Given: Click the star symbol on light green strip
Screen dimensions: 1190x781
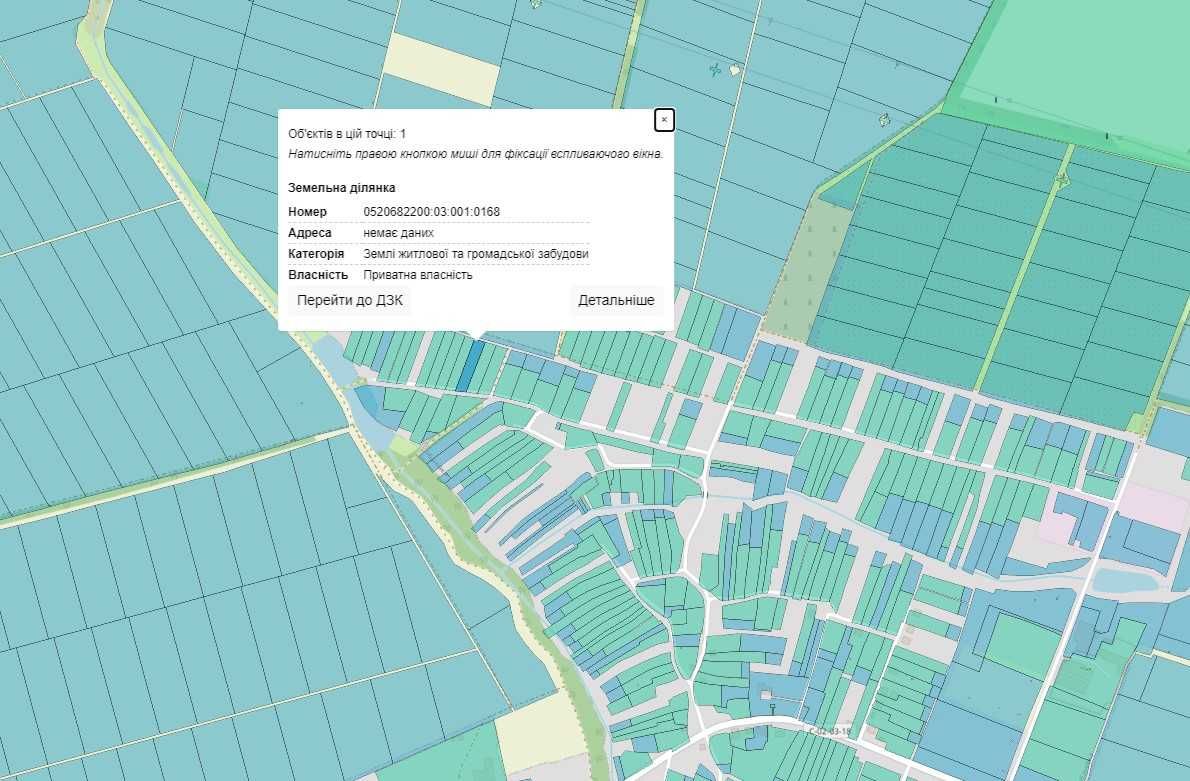Looking at the screenshot, I should pos(1062,179).
